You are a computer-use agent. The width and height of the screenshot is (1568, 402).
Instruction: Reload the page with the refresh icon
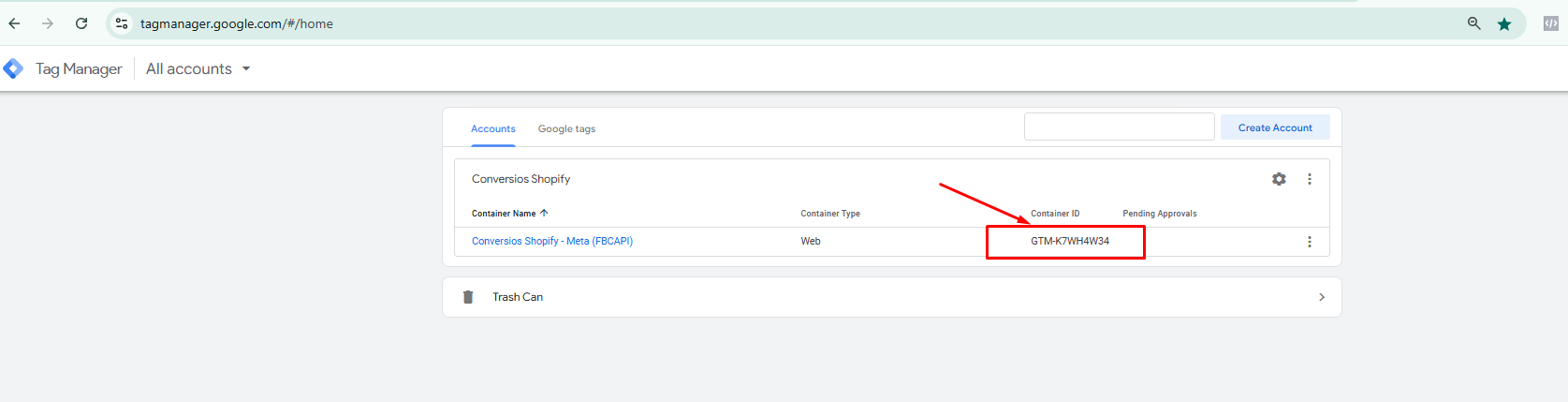point(81,23)
